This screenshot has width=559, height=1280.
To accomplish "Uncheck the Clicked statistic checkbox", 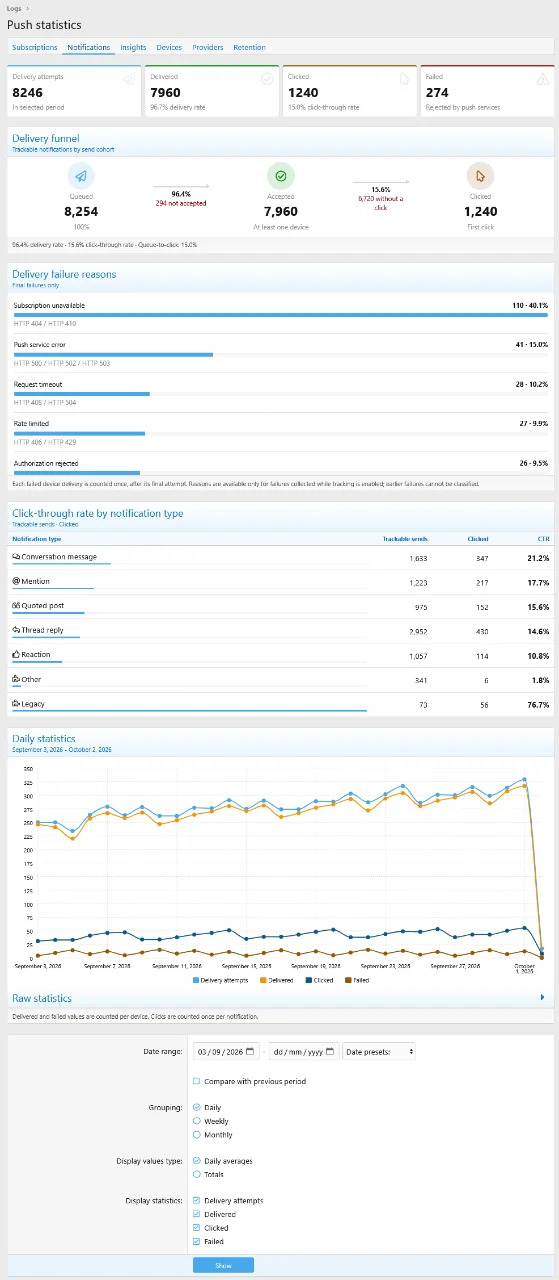I will [x=196, y=1228].
